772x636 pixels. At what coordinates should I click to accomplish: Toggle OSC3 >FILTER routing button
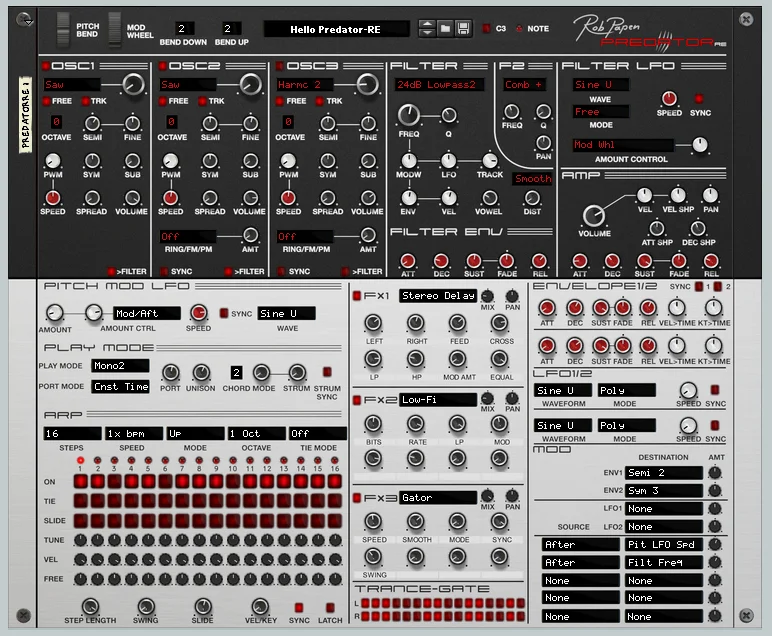346,271
